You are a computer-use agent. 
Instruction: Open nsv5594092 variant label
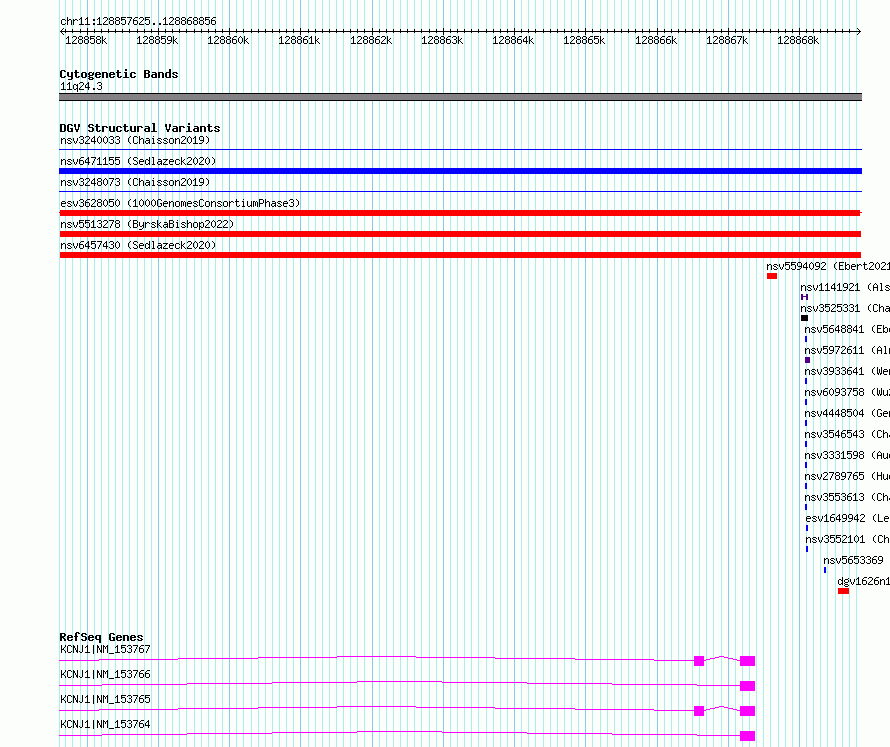click(x=828, y=266)
